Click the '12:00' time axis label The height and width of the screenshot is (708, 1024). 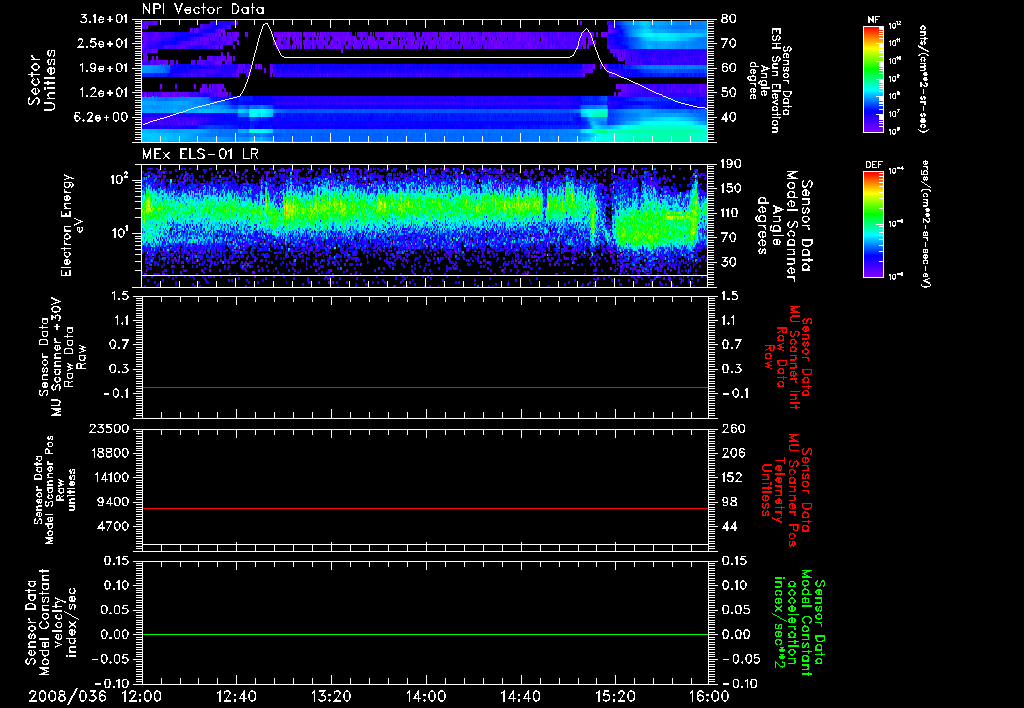pyautogui.click(x=142, y=696)
